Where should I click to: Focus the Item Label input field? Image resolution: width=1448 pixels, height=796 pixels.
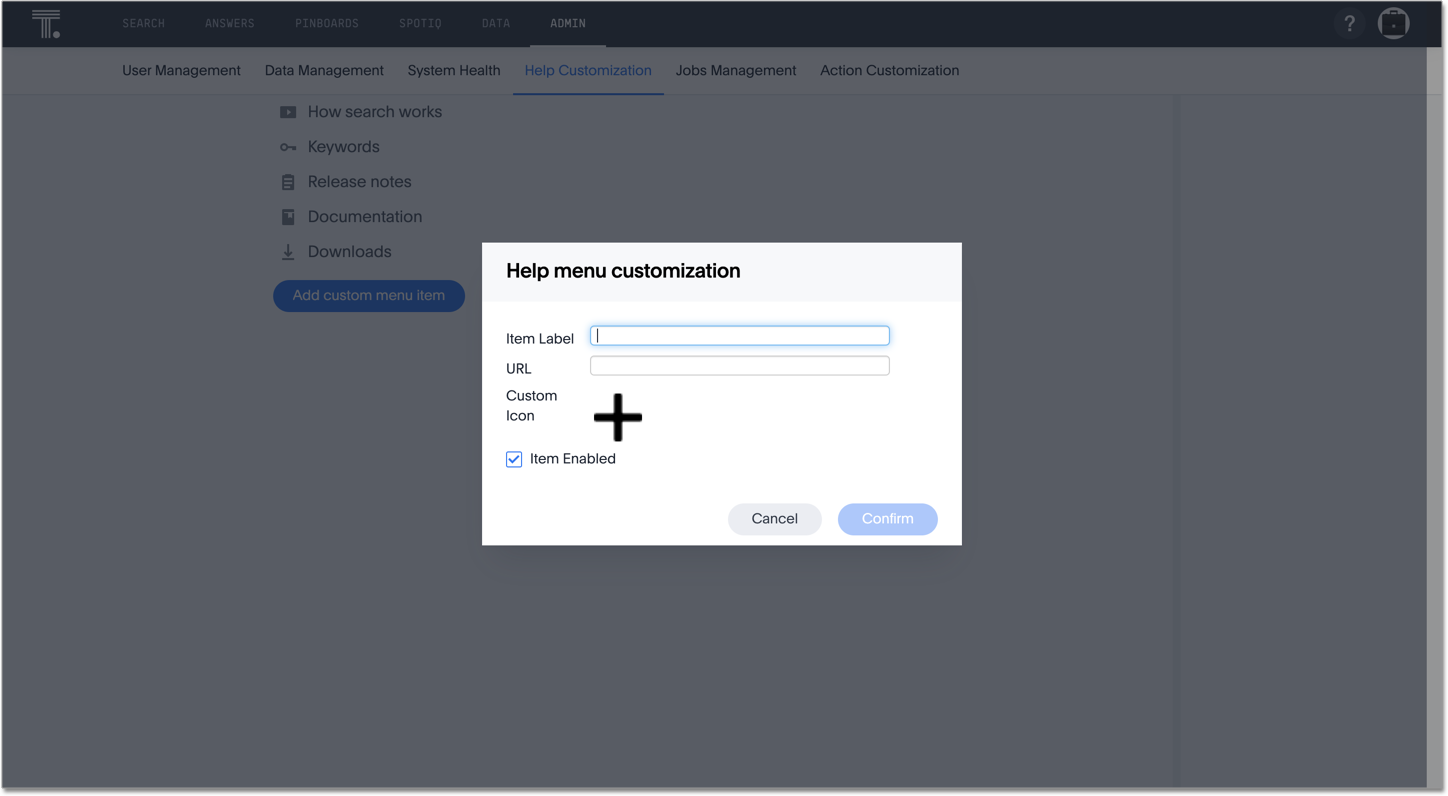(740, 336)
